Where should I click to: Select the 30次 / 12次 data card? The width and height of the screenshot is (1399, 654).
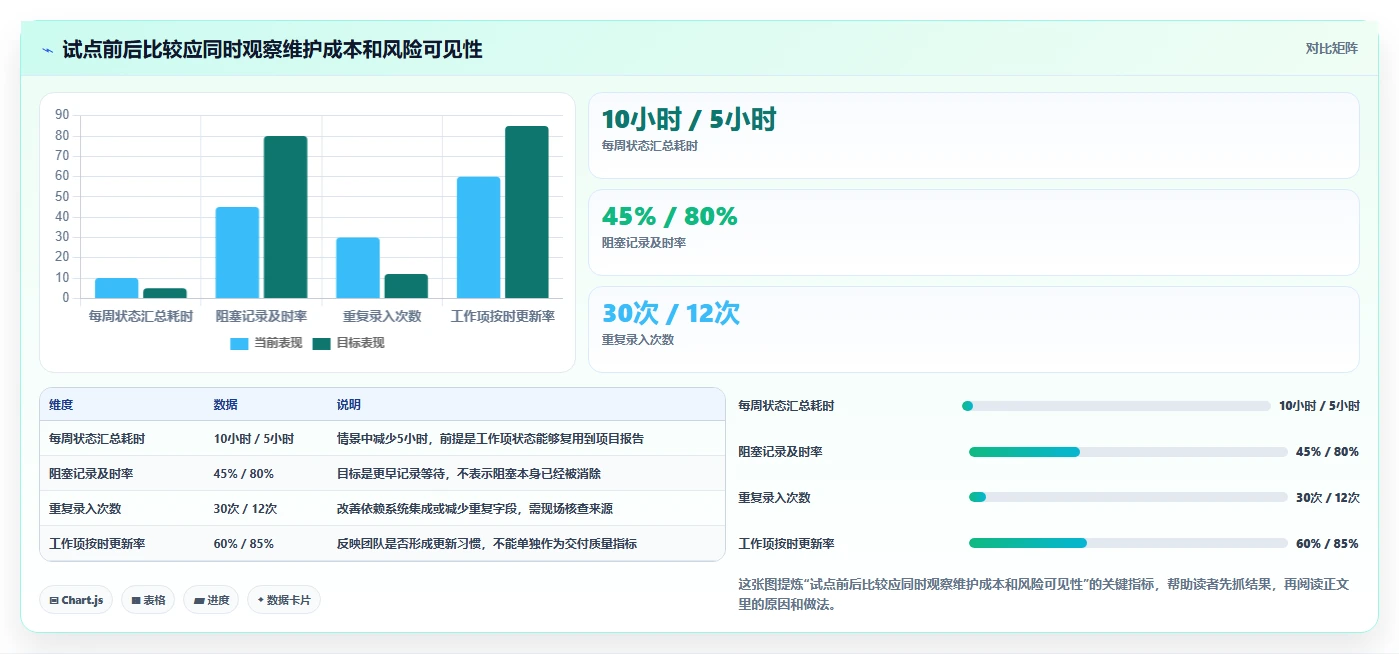[x=973, y=329]
